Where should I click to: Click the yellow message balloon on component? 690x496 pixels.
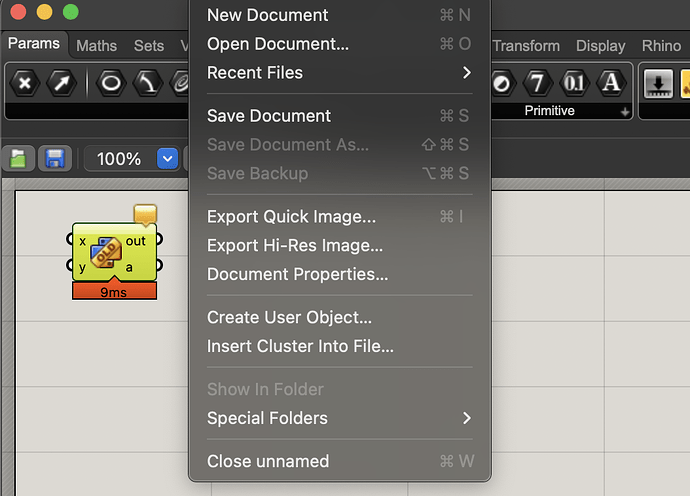pyautogui.click(x=145, y=214)
